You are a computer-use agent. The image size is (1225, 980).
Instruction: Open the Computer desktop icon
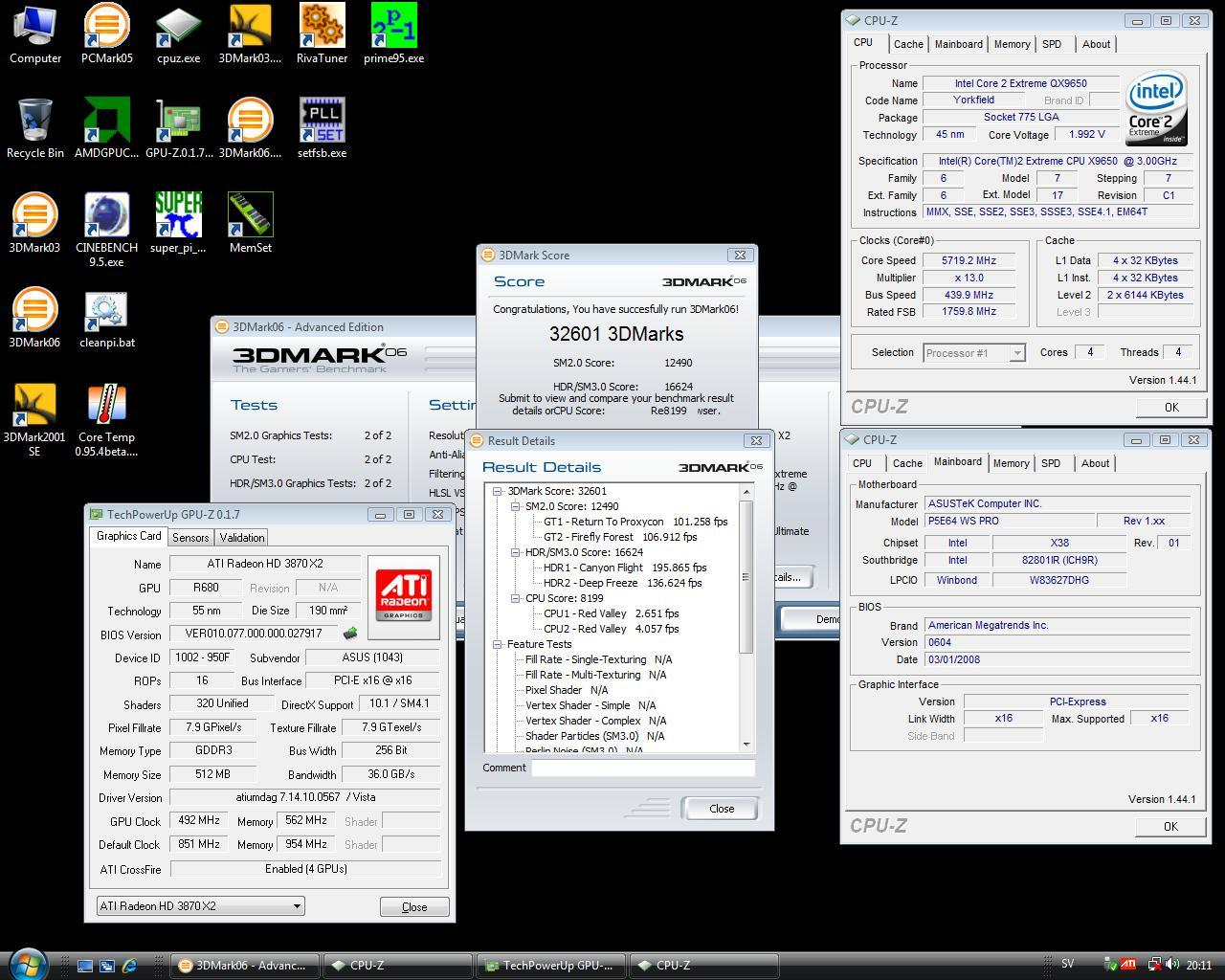point(35,34)
